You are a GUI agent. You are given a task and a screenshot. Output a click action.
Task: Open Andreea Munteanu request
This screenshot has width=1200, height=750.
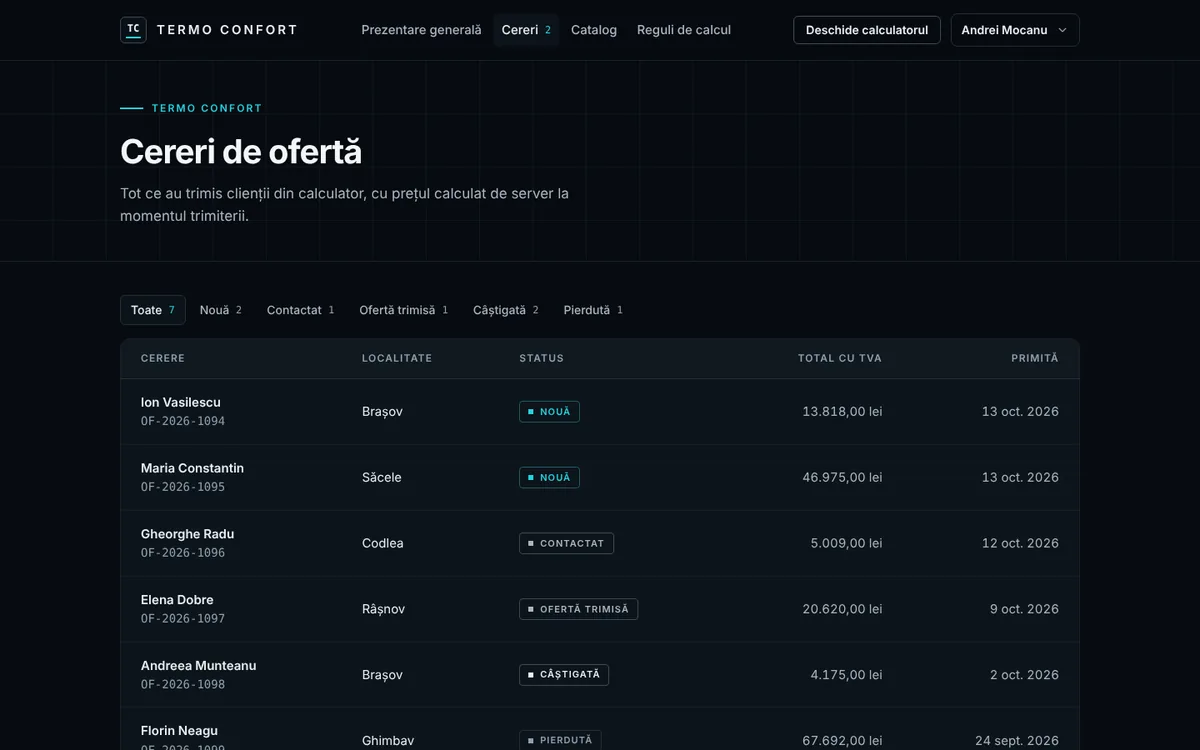(600, 675)
